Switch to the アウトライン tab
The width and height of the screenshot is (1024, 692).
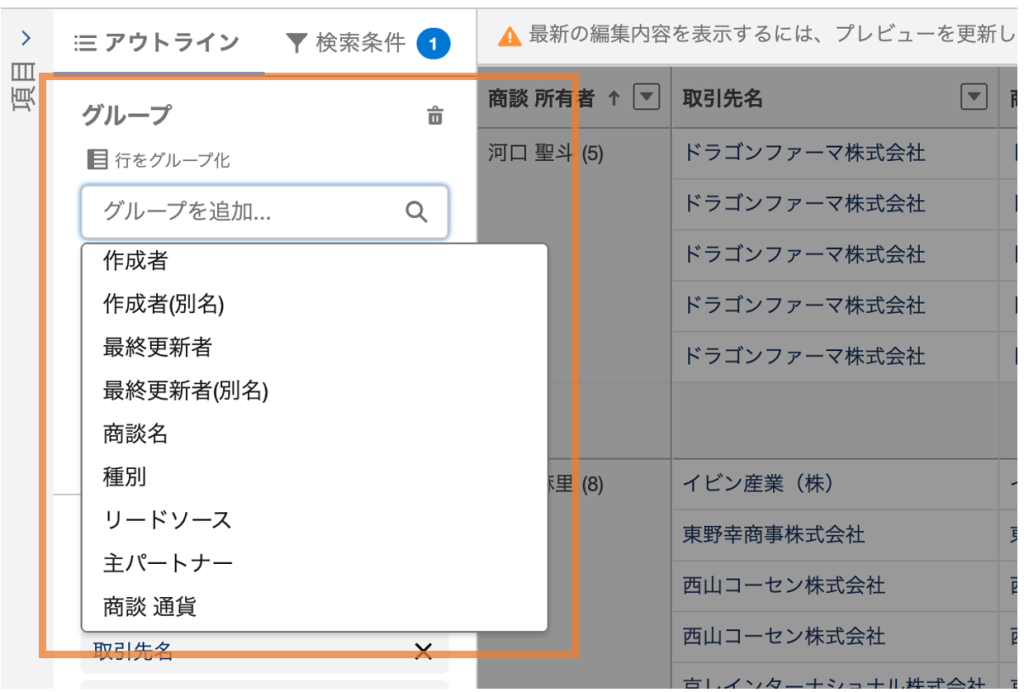click(x=158, y=42)
